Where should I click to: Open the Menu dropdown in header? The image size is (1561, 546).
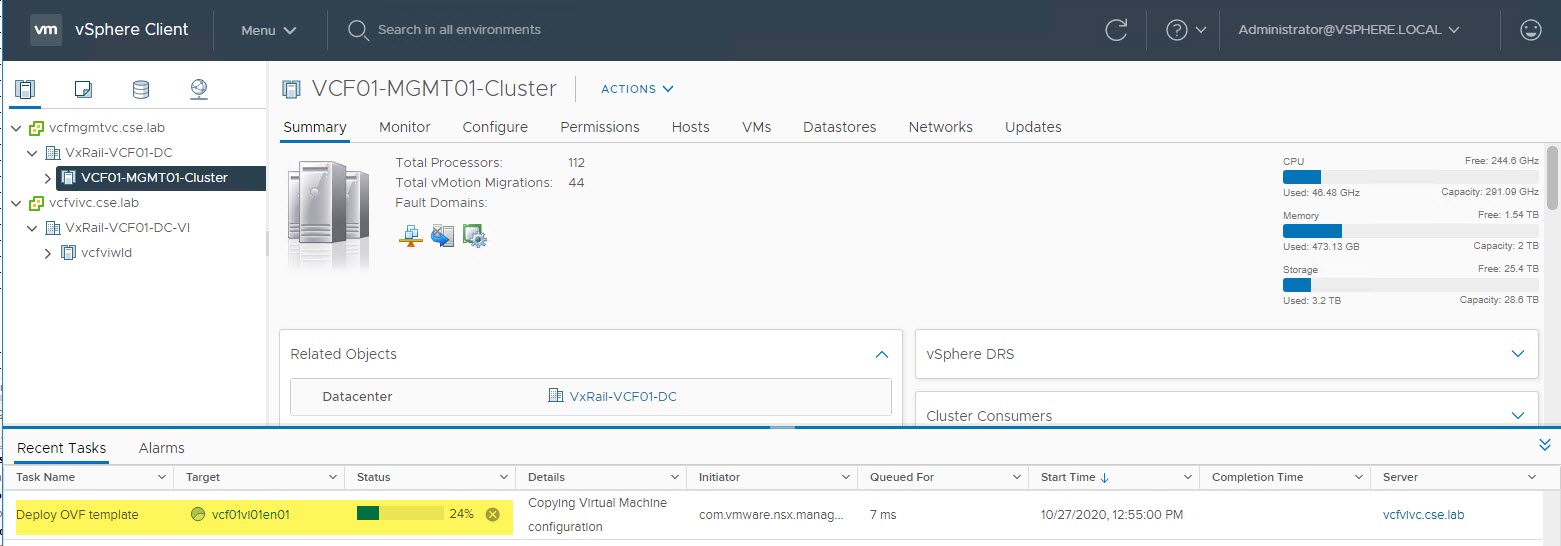point(268,30)
